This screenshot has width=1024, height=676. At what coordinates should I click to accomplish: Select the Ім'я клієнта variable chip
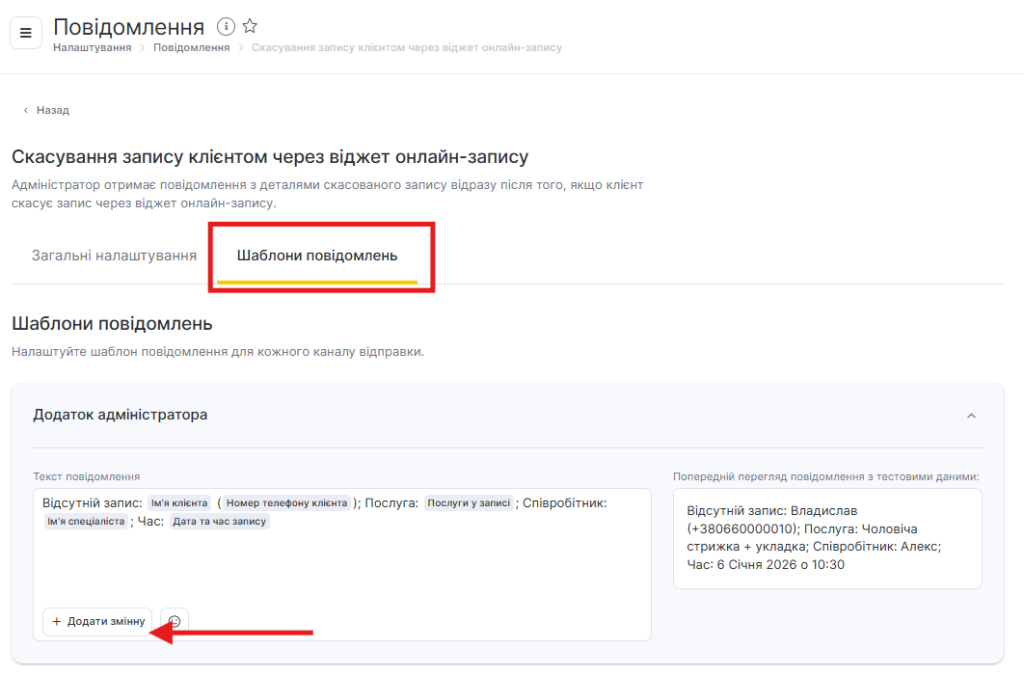[180, 503]
